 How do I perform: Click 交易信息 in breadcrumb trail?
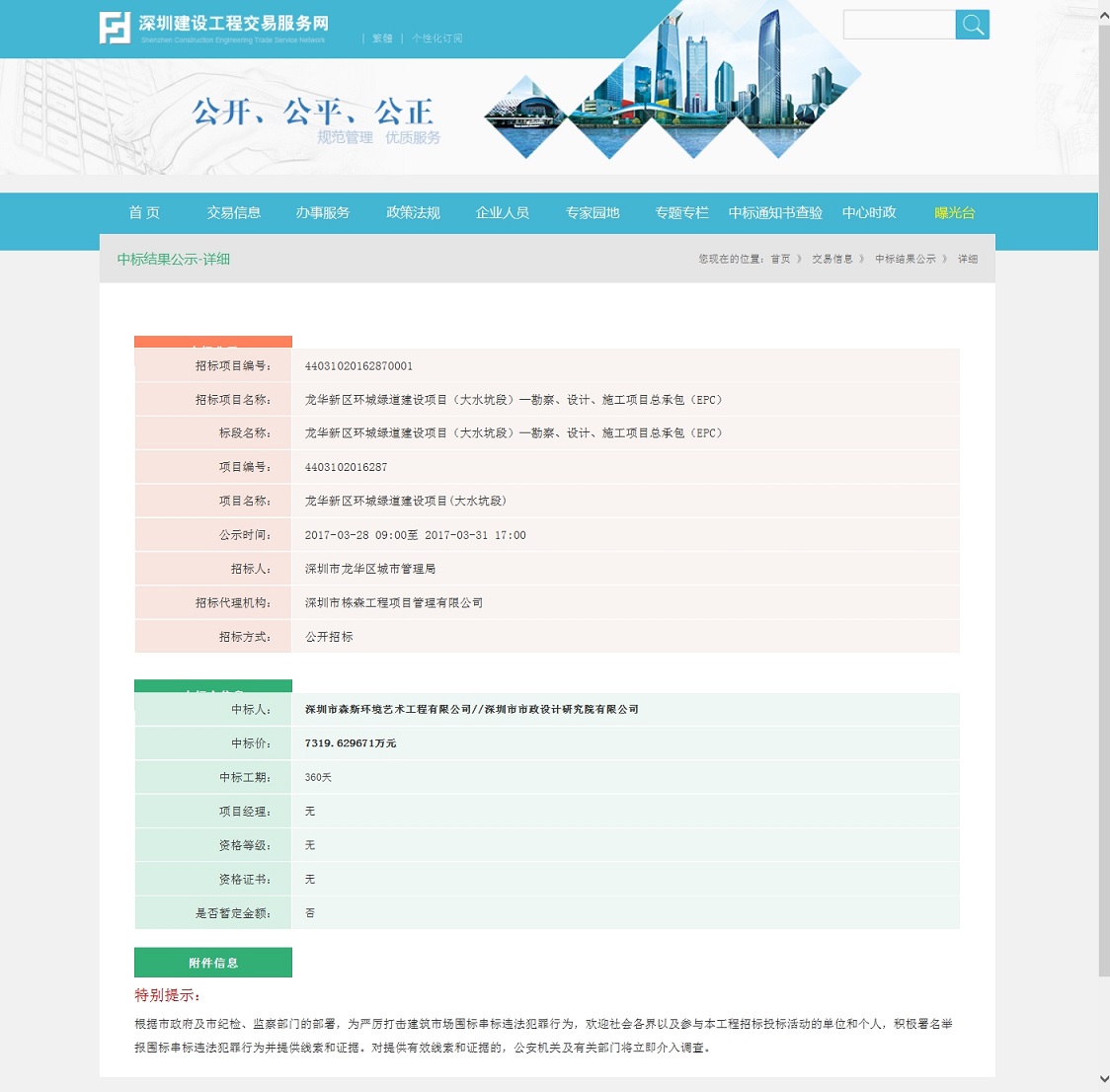coord(832,260)
